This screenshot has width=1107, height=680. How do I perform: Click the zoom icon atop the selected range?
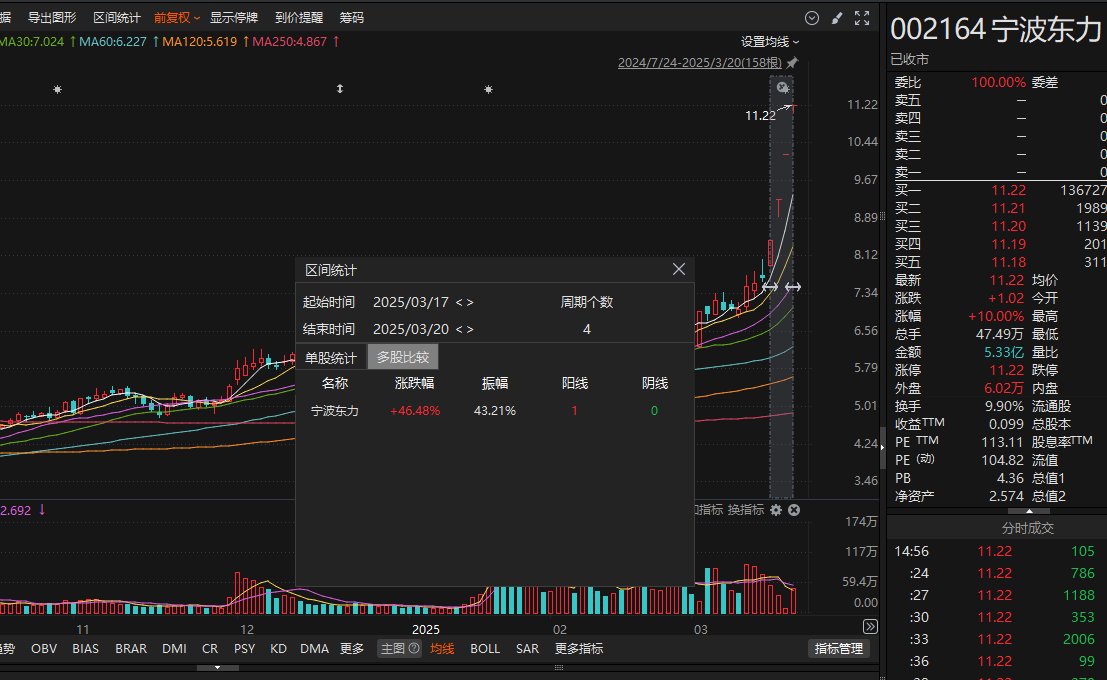click(782, 88)
